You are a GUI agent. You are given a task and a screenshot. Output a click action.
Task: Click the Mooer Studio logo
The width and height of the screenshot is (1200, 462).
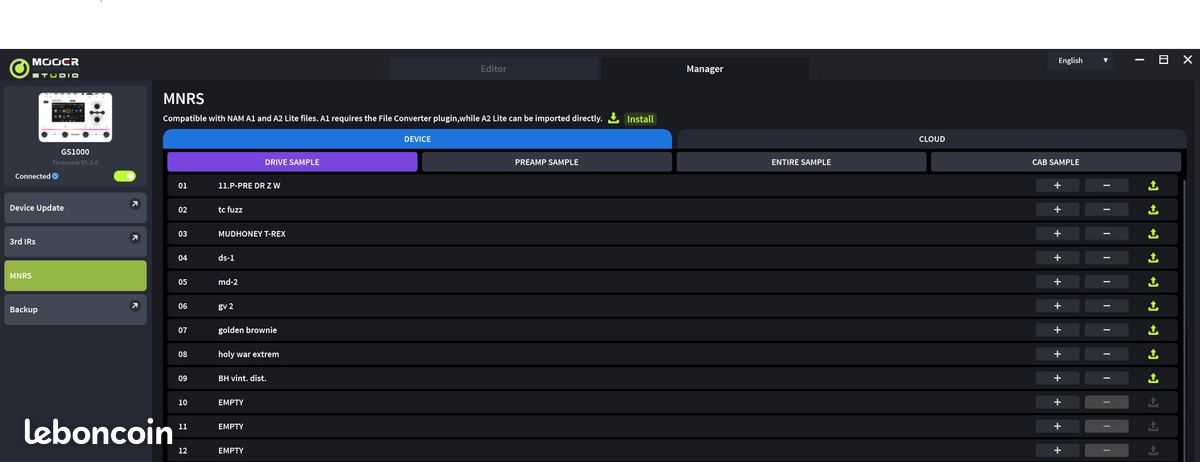(x=45, y=68)
